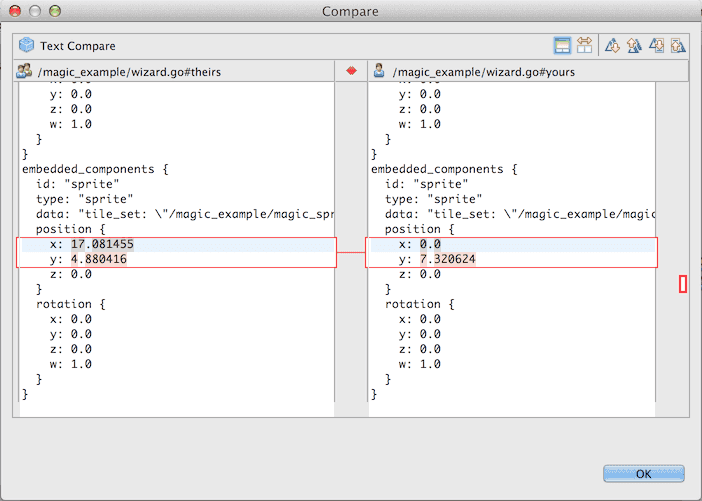Click type: "sprite" in theirs pane
The height and width of the screenshot is (501, 702).
85,199
